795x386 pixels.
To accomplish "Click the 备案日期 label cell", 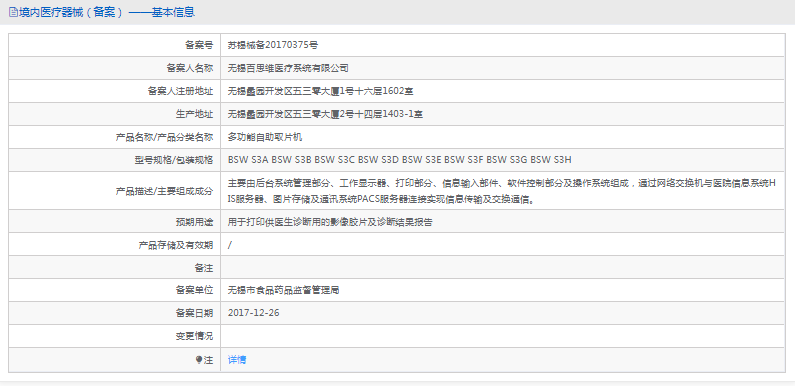I will (x=115, y=313).
